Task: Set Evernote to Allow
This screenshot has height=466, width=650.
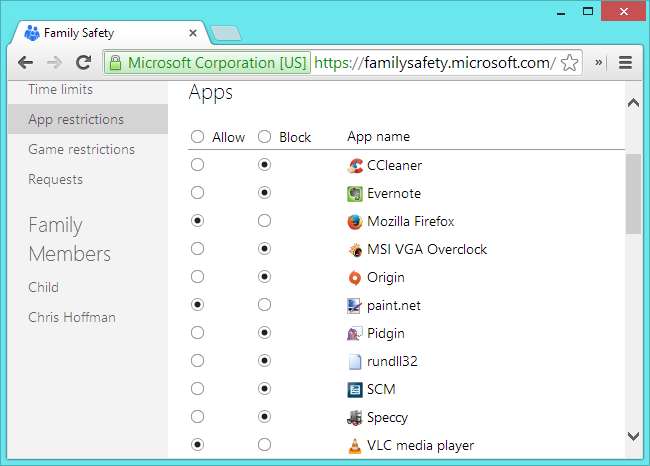Action: pyautogui.click(x=197, y=192)
